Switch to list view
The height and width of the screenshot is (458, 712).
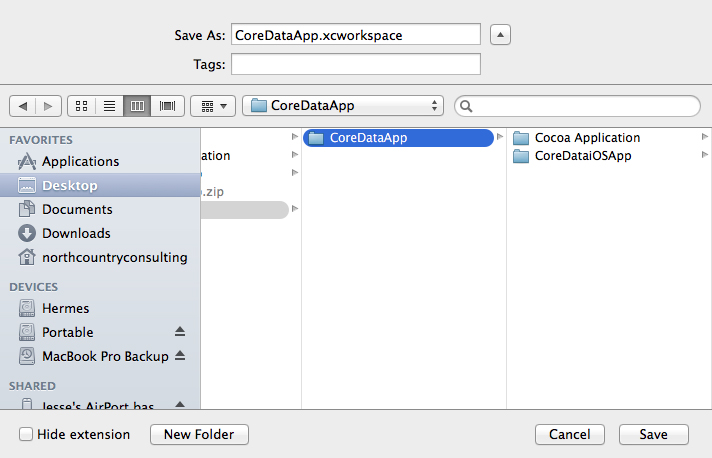109,106
